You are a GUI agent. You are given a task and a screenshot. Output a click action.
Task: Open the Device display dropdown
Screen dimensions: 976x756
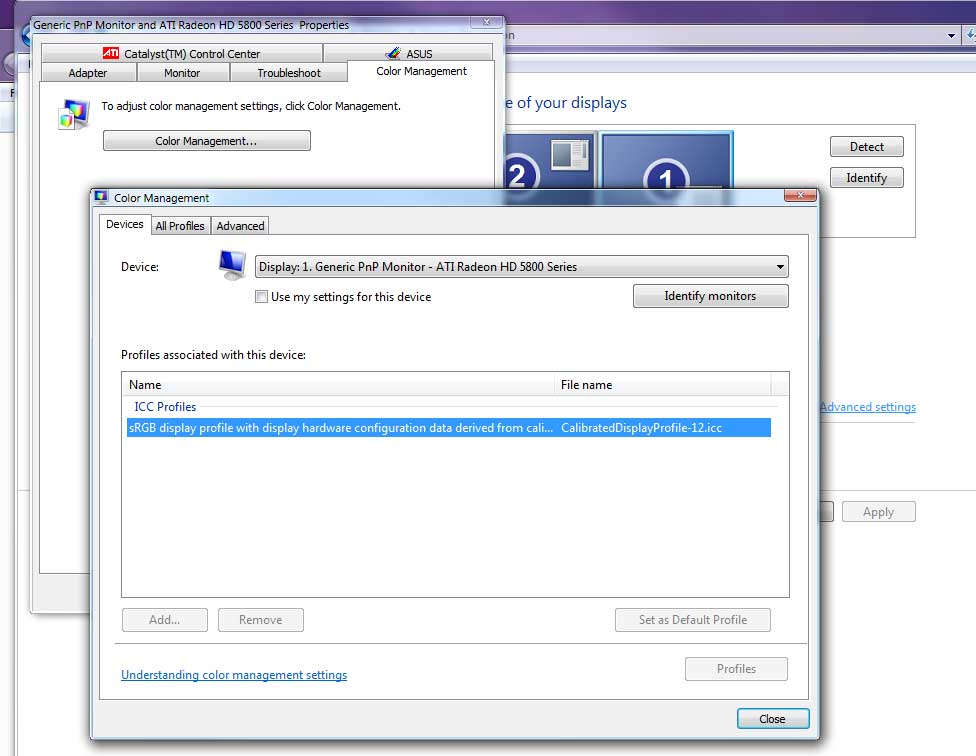pyautogui.click(x=522, y=267)
